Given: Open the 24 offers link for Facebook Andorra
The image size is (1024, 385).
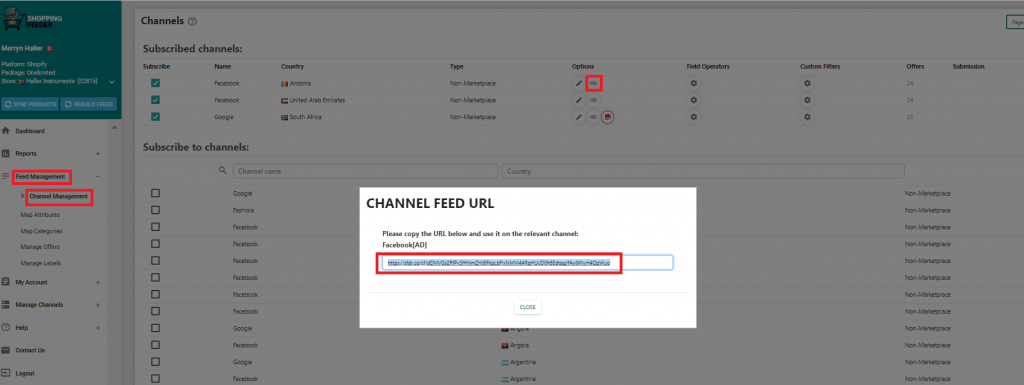Looking at the screenshot, I should 910,84.
